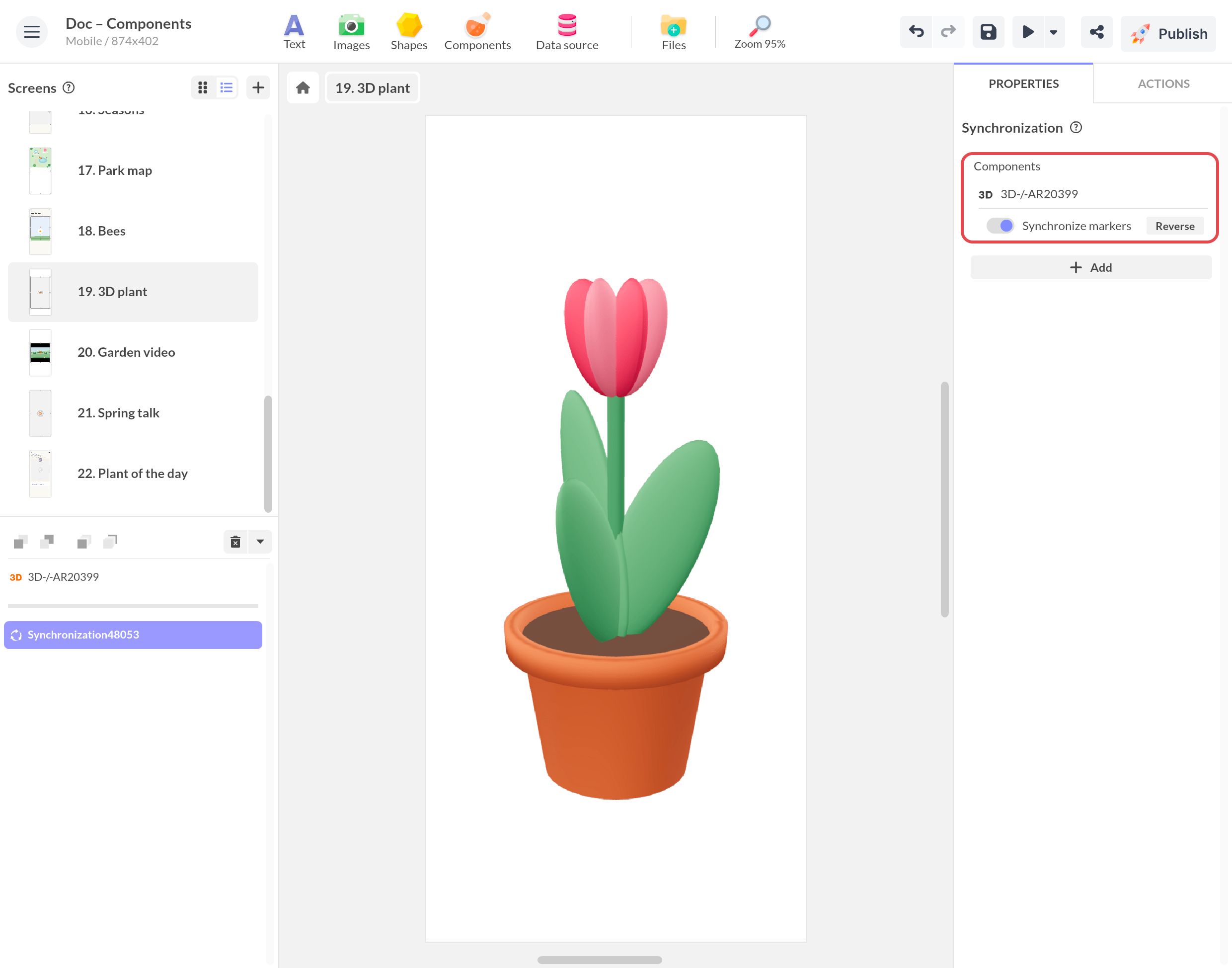1232x968 pixels.
Task: Click the 19. 3D plant breadcrumb
Action: [372, 88]
